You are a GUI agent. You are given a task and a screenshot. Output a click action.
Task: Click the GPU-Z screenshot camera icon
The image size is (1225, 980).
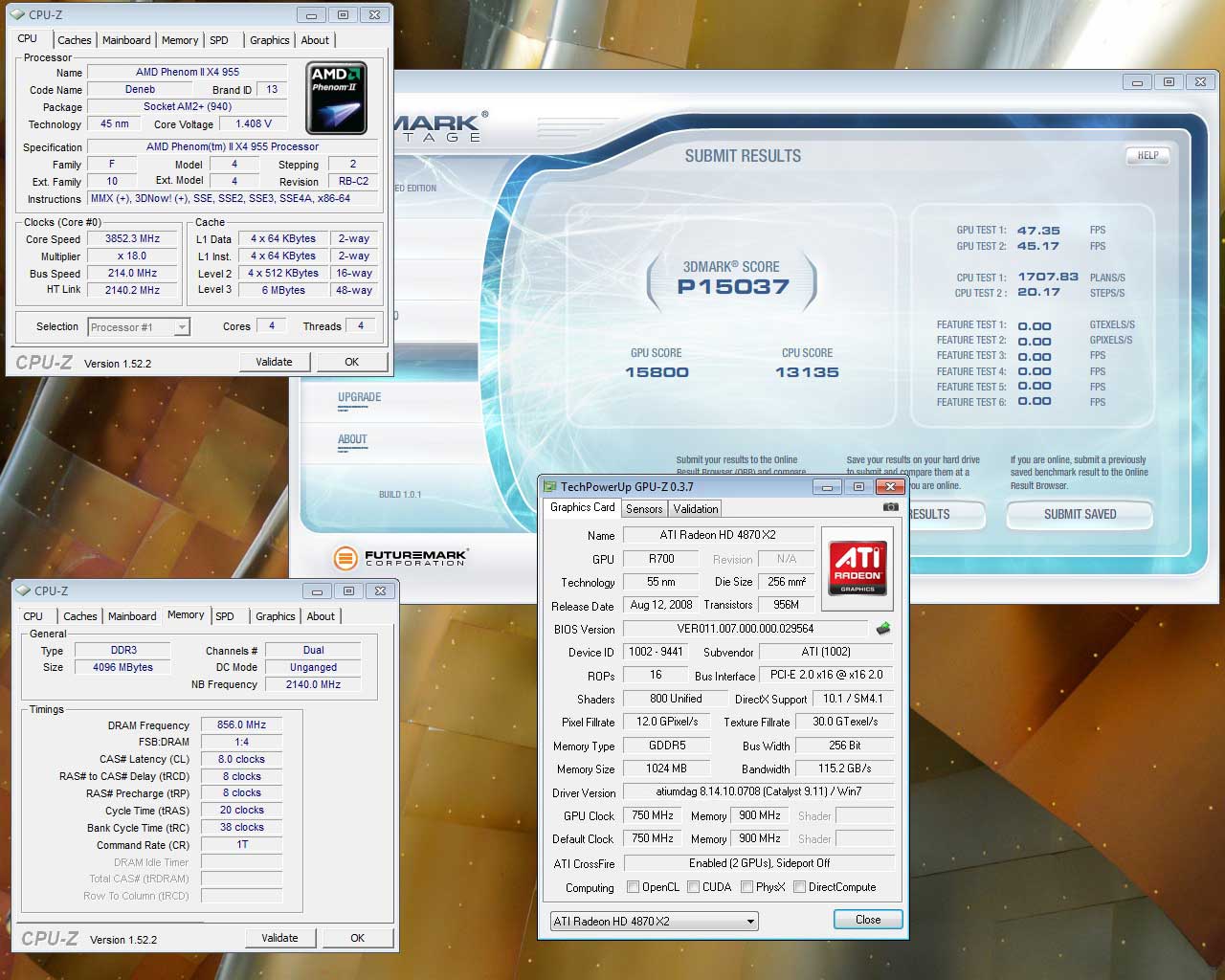click(x=891, y=507)
